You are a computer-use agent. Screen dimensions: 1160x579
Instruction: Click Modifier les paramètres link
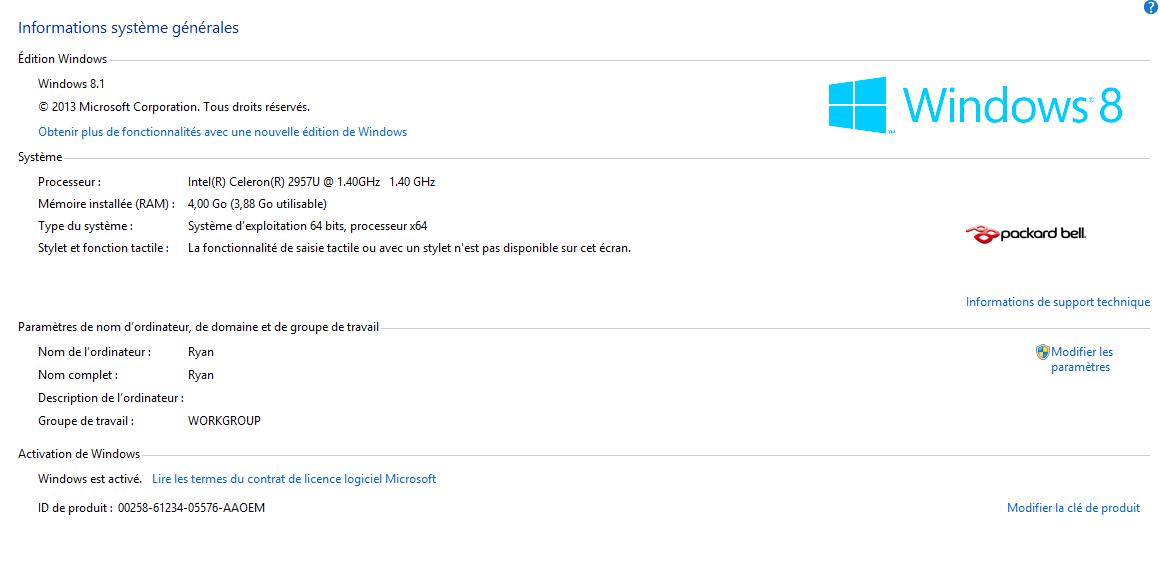pos(1082,359)
